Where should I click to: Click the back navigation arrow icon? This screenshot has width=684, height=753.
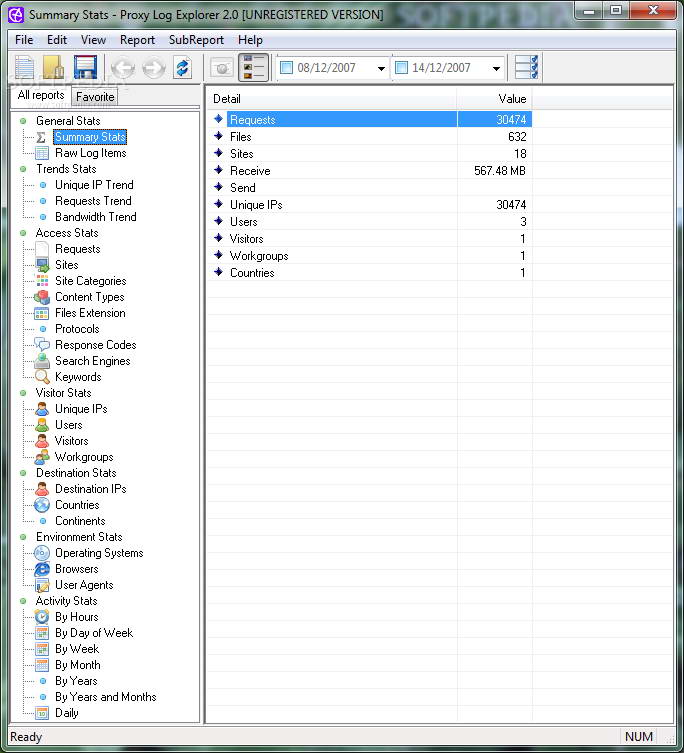pyautogui.click(x=122, y=68)
